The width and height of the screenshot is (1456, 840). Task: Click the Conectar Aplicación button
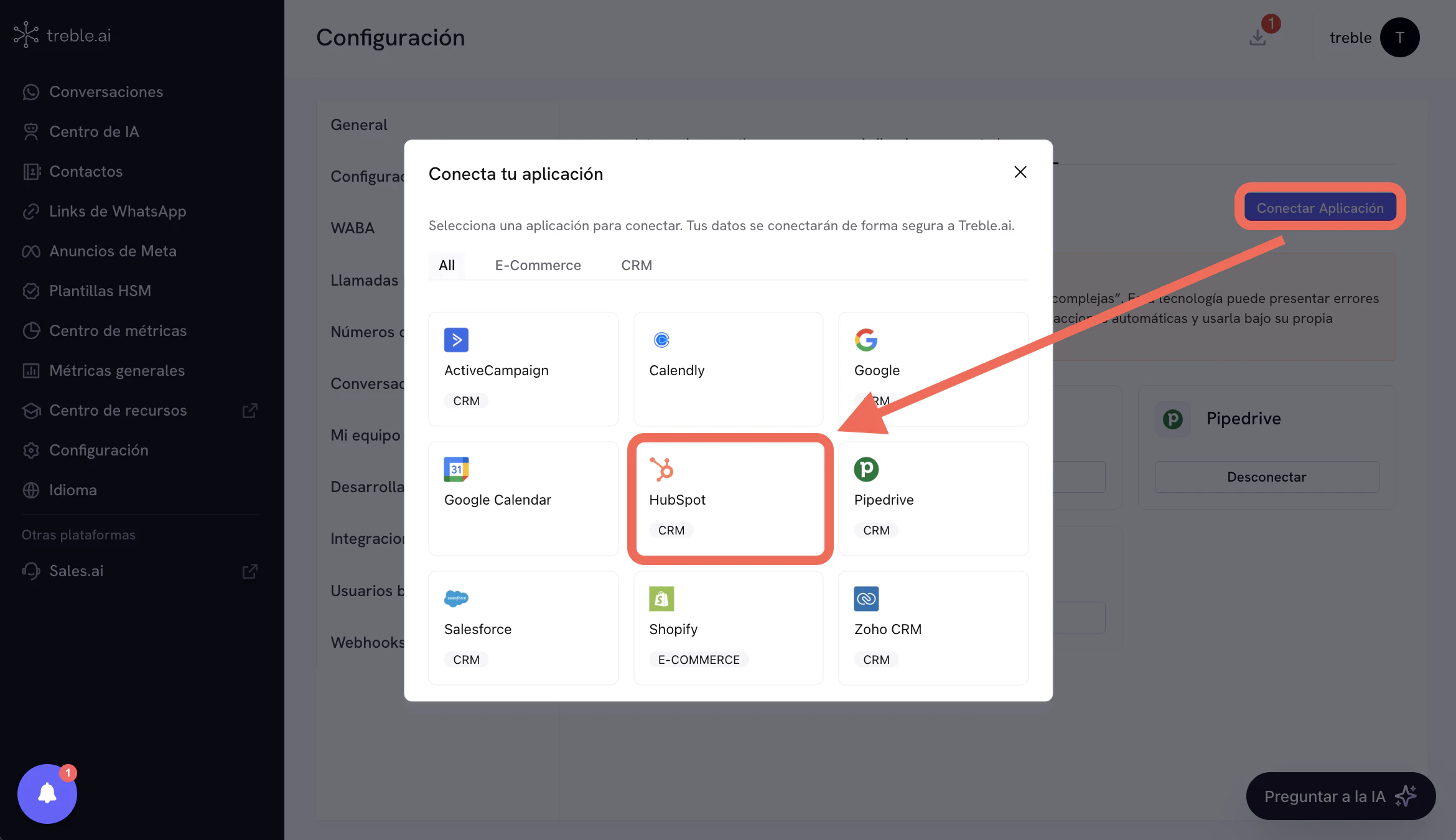[x=1320, y=207]
